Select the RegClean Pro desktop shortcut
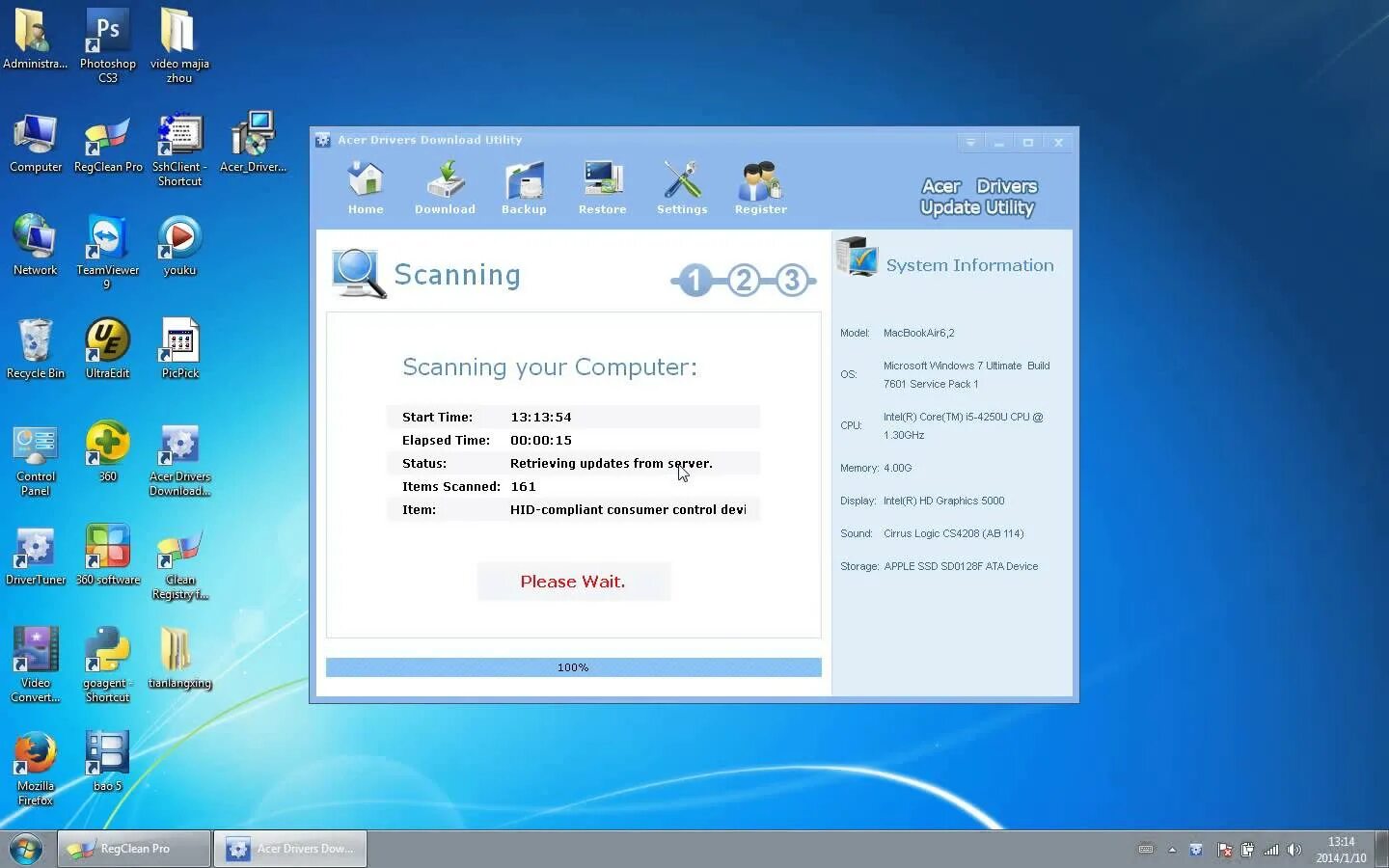Viewport: 1389px width, 868px height. point(108,143)
